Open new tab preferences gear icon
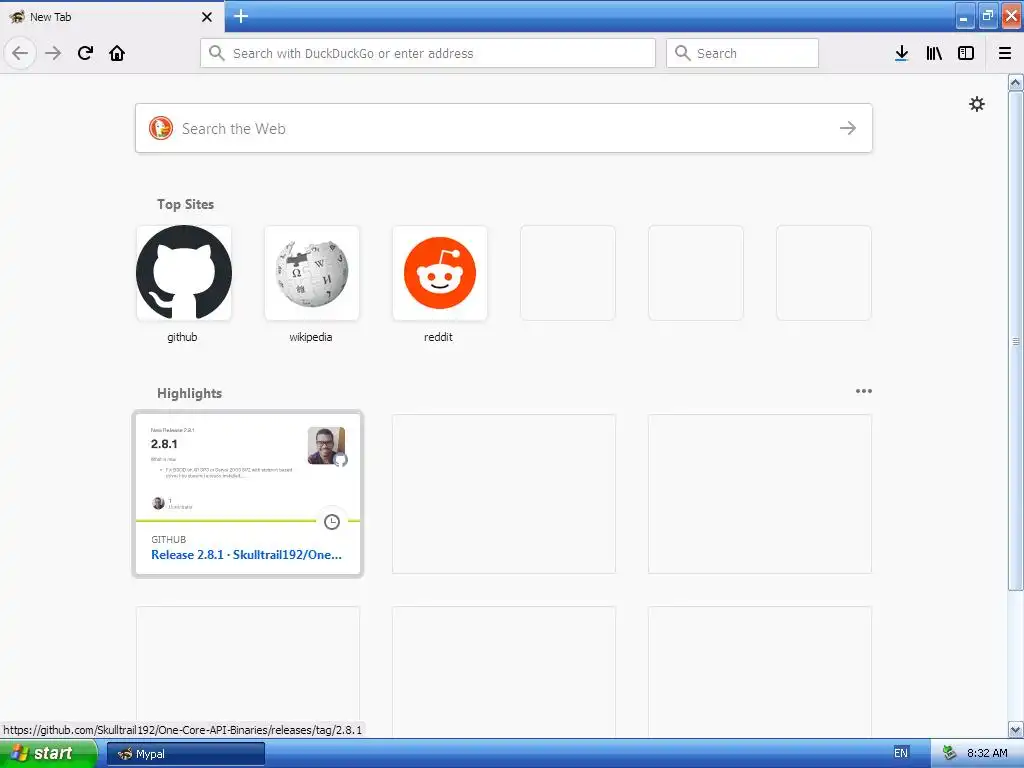The height and width of the screenshot is (768, 1024). (976, 104)
